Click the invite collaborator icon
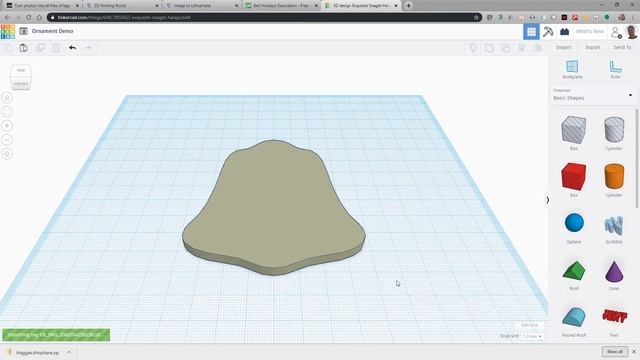This screenshot has height=360, width=640. (616, 32)
